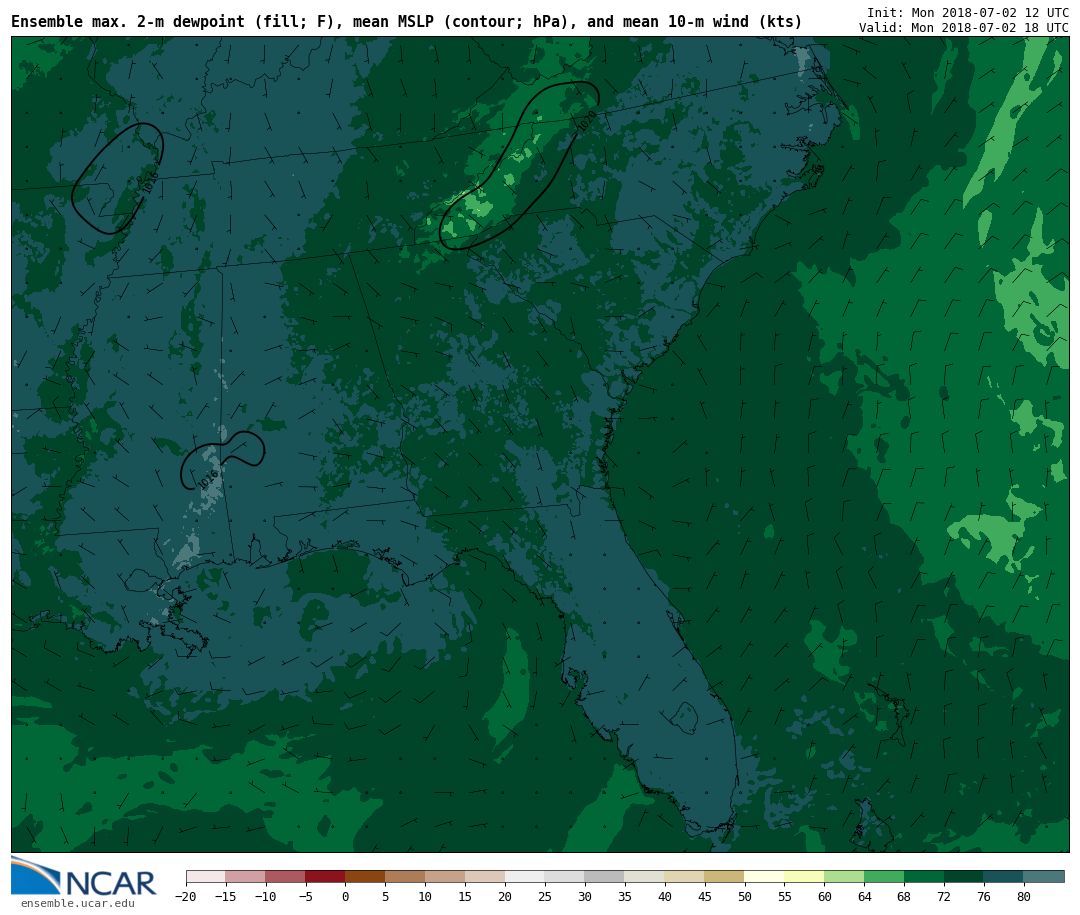Click the colorbar tick label 35
Image resolution: width=1080 pixels, height=915 pixels.
coord(625,896)
